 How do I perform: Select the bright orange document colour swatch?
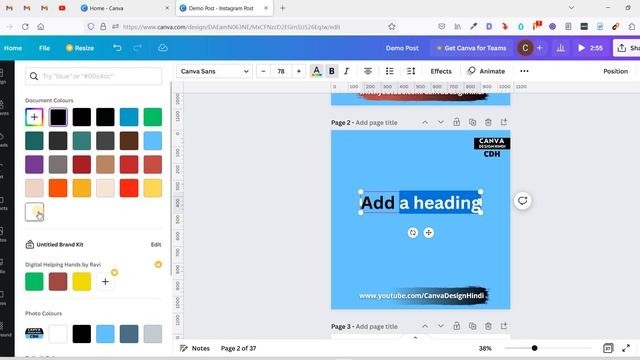[x=58, y=188]
